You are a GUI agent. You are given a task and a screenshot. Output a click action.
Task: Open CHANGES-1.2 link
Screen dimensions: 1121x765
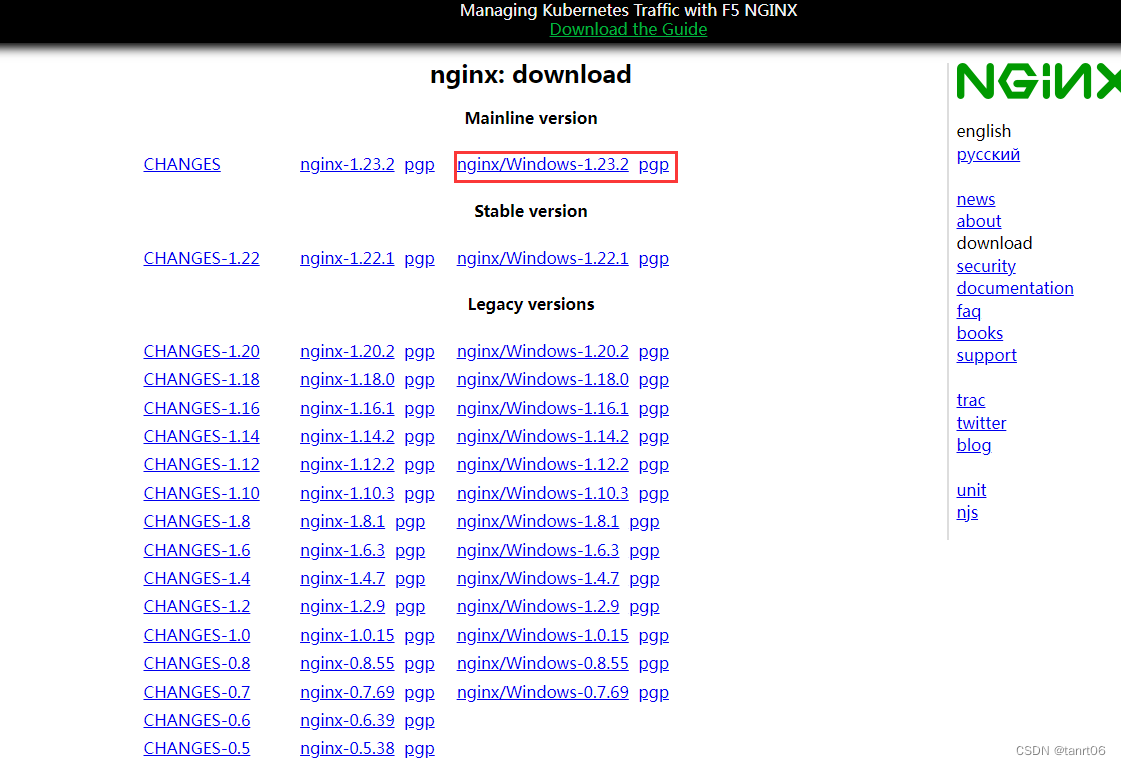tap(197, 606)
